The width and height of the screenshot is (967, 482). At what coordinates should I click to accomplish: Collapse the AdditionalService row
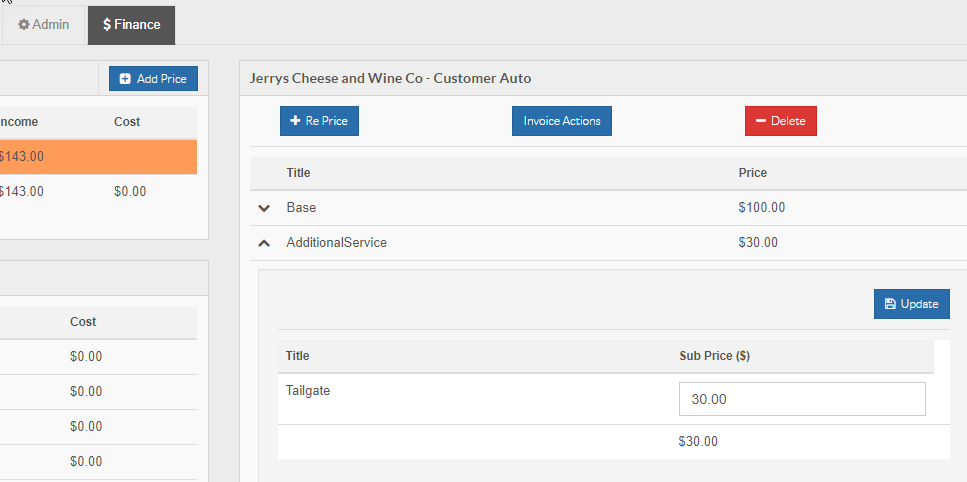pos(265,243)
